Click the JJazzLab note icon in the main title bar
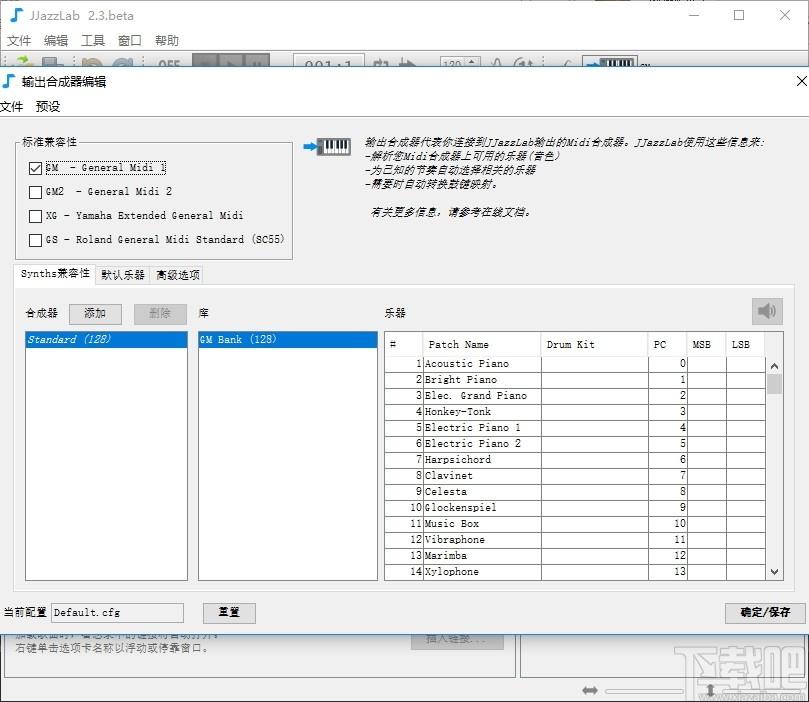The image size is (809, 702). pos(17,15)
